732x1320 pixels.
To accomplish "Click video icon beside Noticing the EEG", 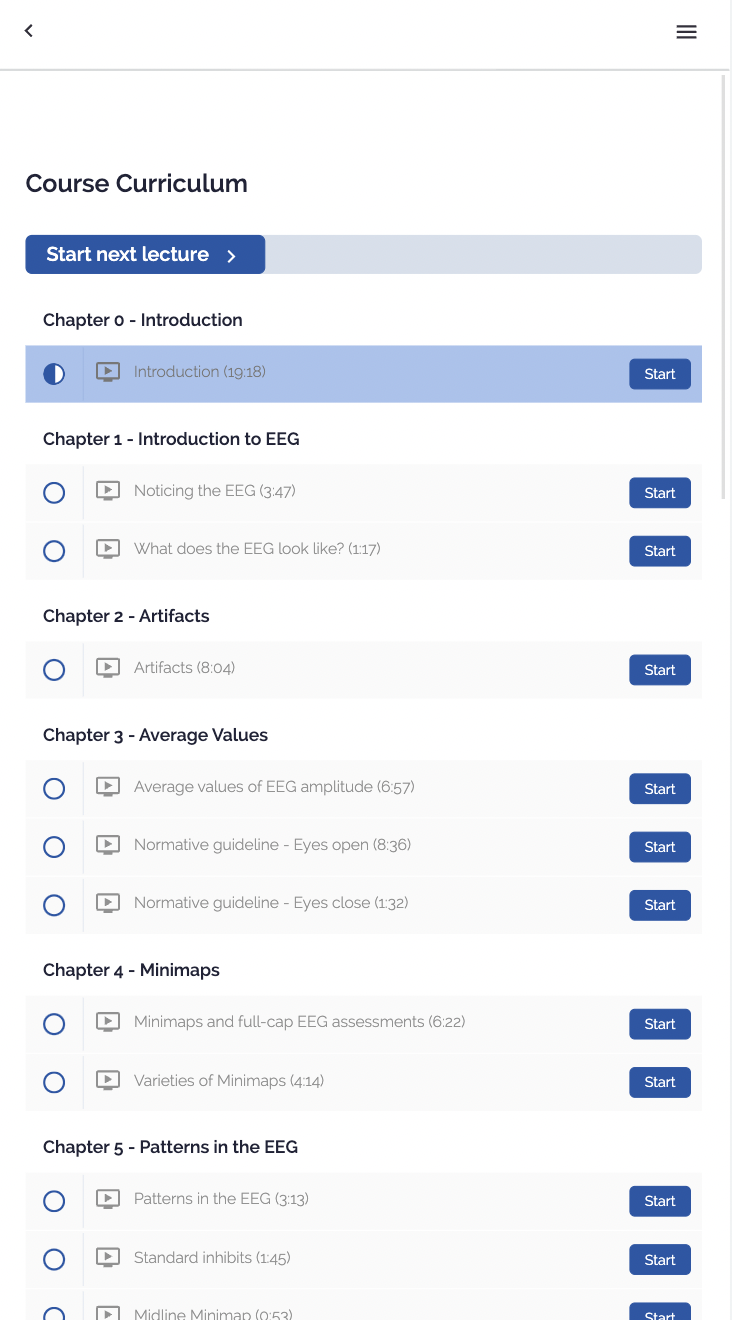I will click(x=108, y=491).
